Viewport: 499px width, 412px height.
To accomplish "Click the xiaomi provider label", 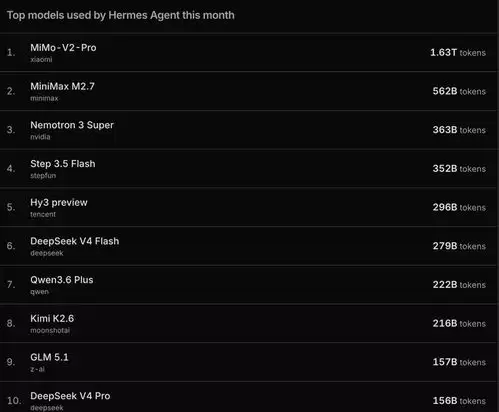I will click(41, 59).
